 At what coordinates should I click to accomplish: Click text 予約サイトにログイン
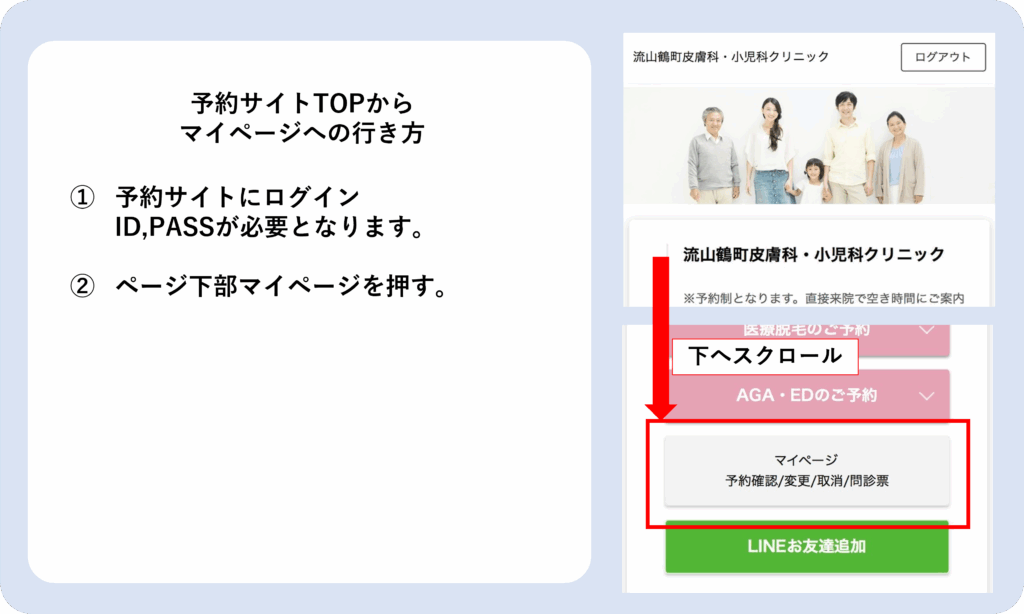[x=237, y=197]
